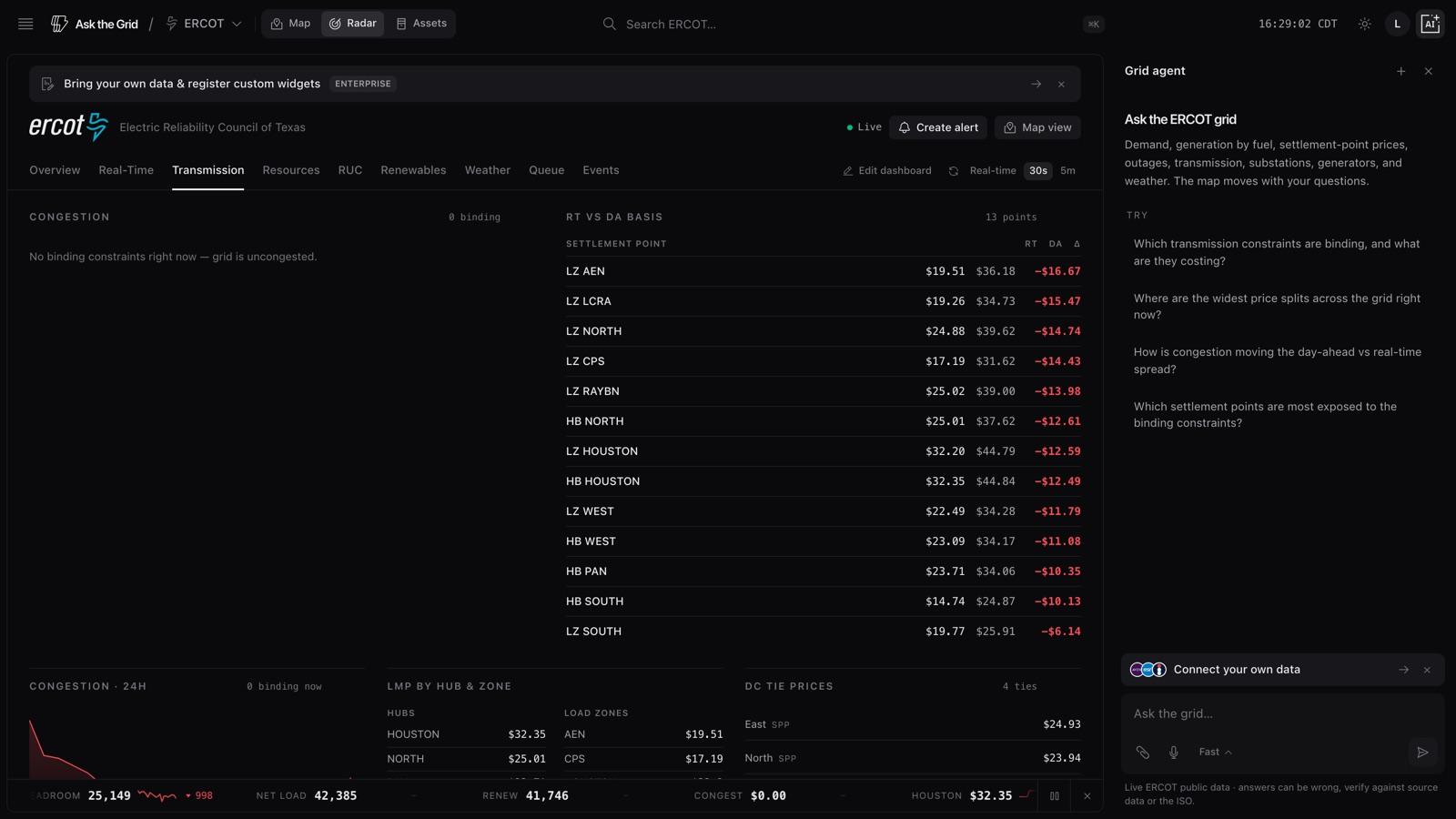Click the NET LOAD 42,385 ticker item
Image resolution: width=1456 pixels, height=819 pixels.
307,795
